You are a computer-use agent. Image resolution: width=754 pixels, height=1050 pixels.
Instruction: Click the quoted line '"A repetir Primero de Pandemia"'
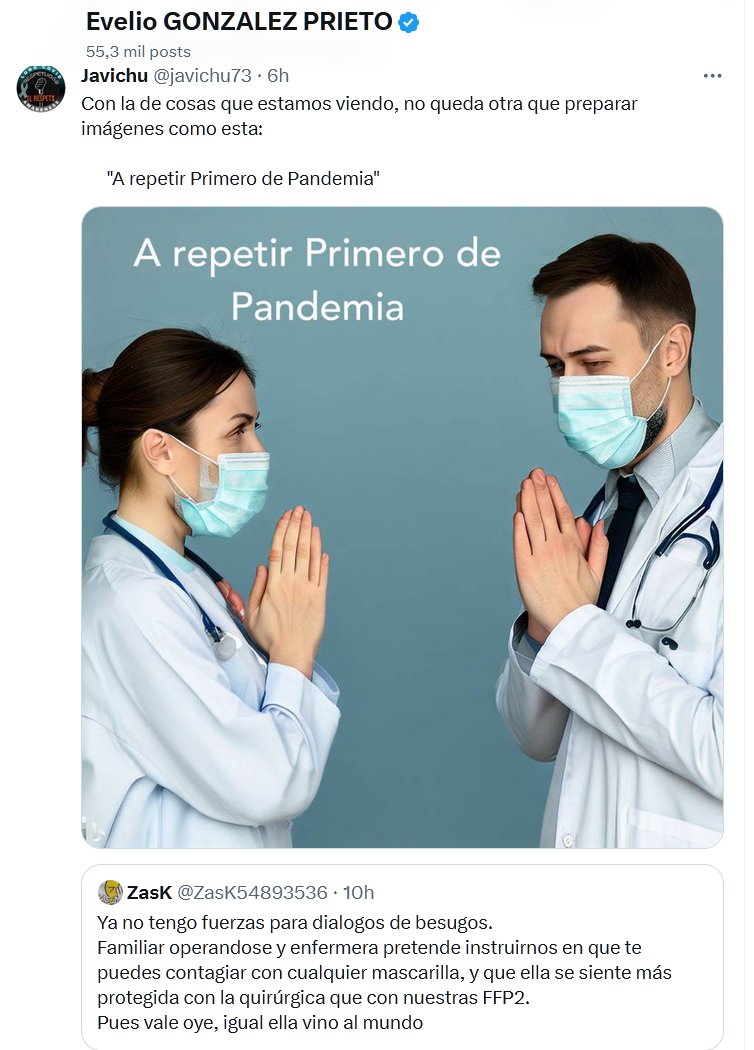(x=243, y=178)
